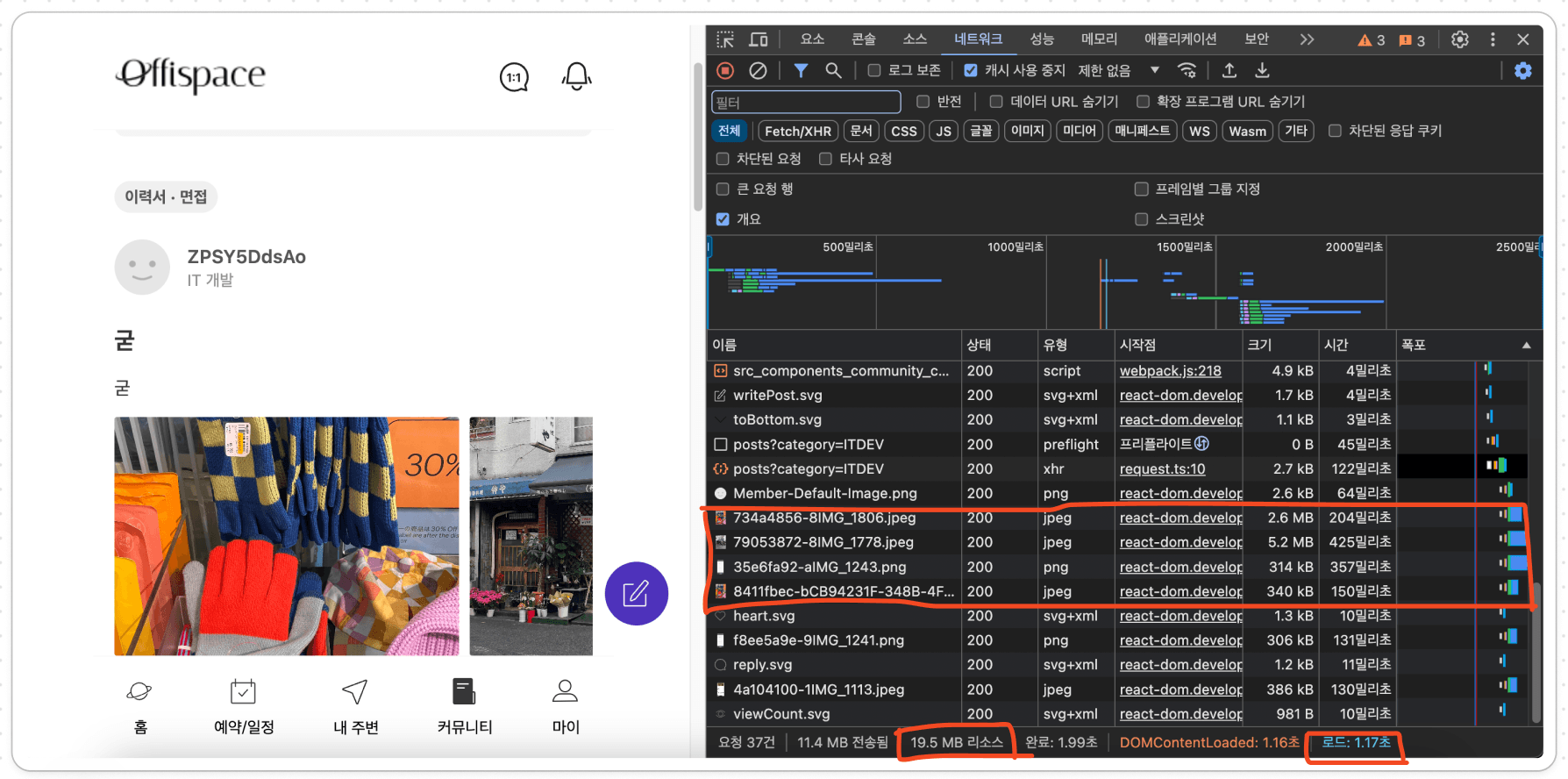This screenshot has width=1568, height=779.
Task: Enable the 스크린샷 checkbox
Action: tap(1142, 219)
